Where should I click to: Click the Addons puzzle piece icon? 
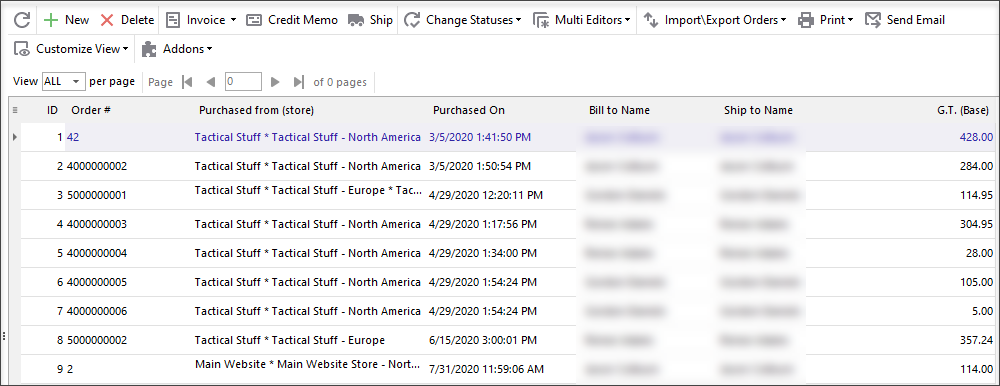(149, 49)
